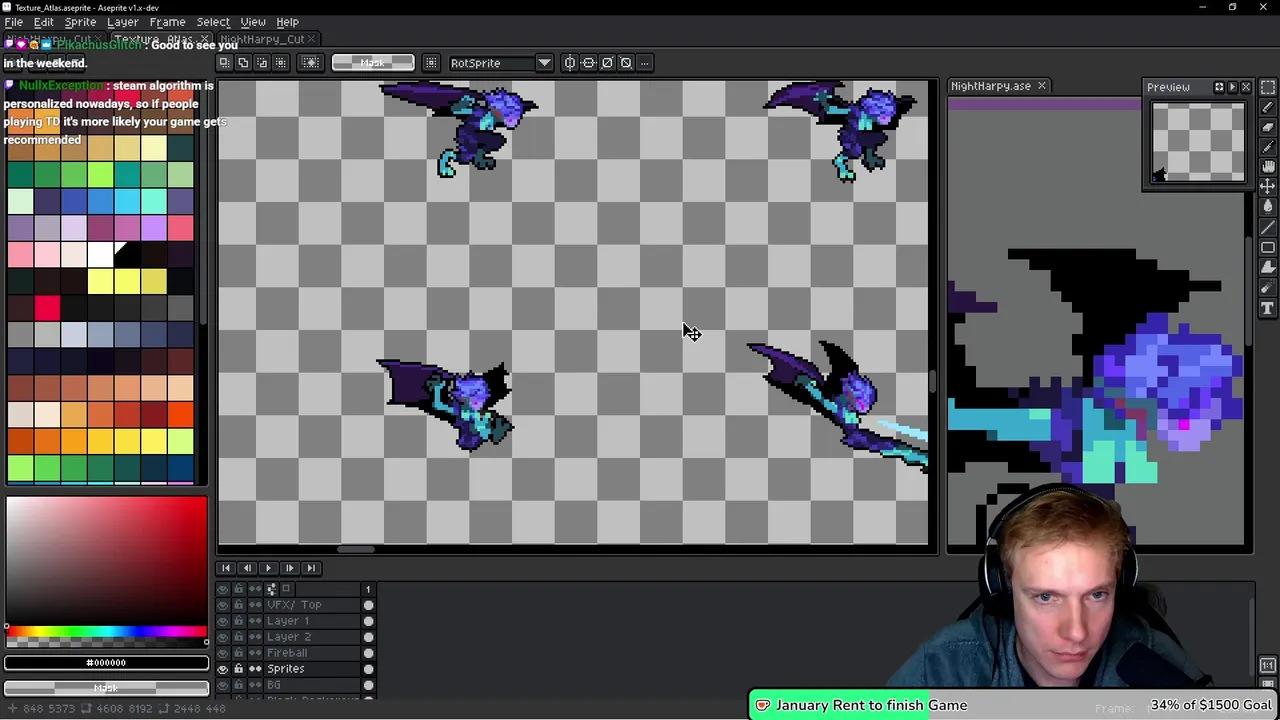Open the Select menu
This screenshot has width=1280, height=720.
tap(213, 22)
